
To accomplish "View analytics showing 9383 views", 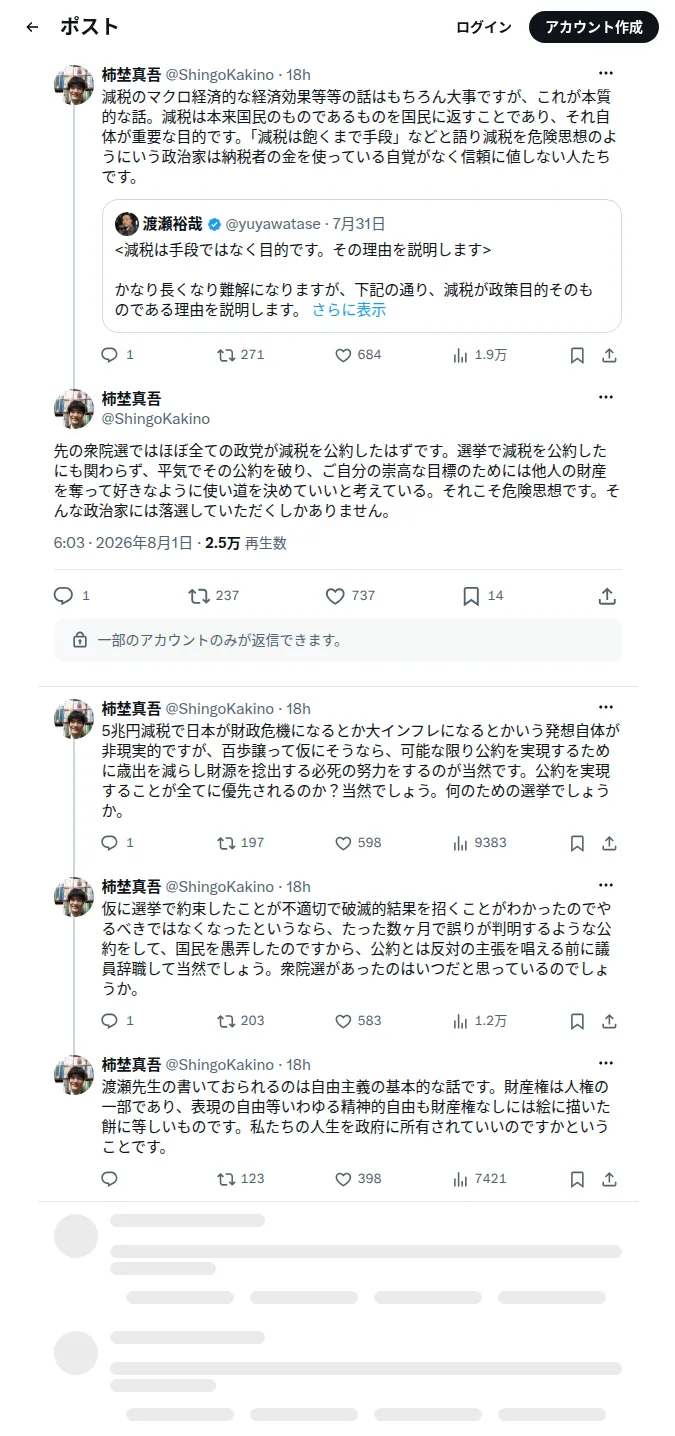I will point(480,843).
